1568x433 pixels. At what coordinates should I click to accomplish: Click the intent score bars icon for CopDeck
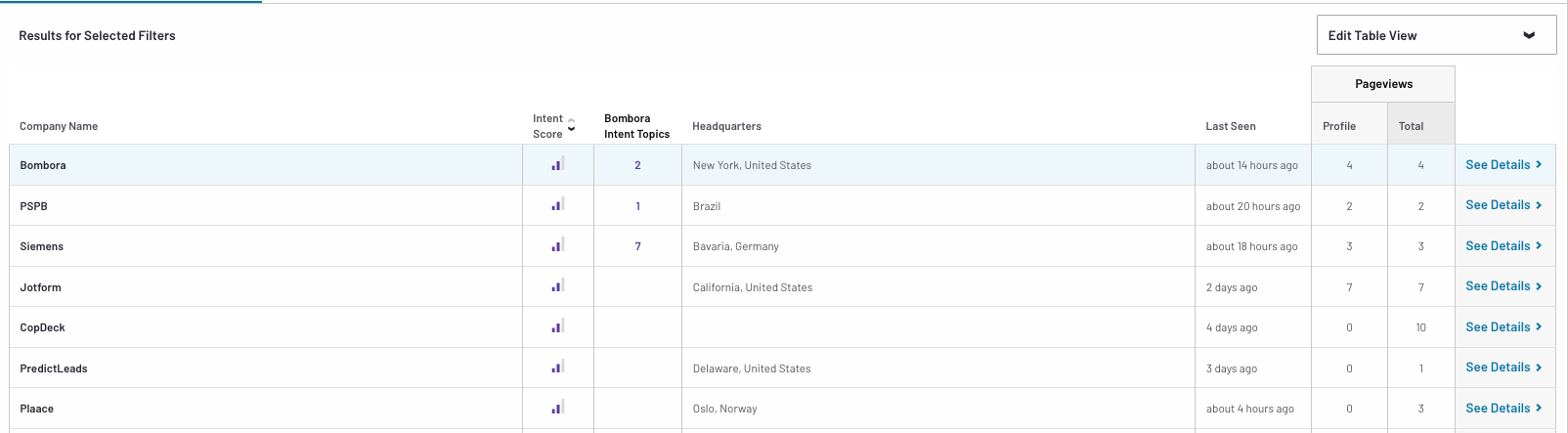coord(557,326)
